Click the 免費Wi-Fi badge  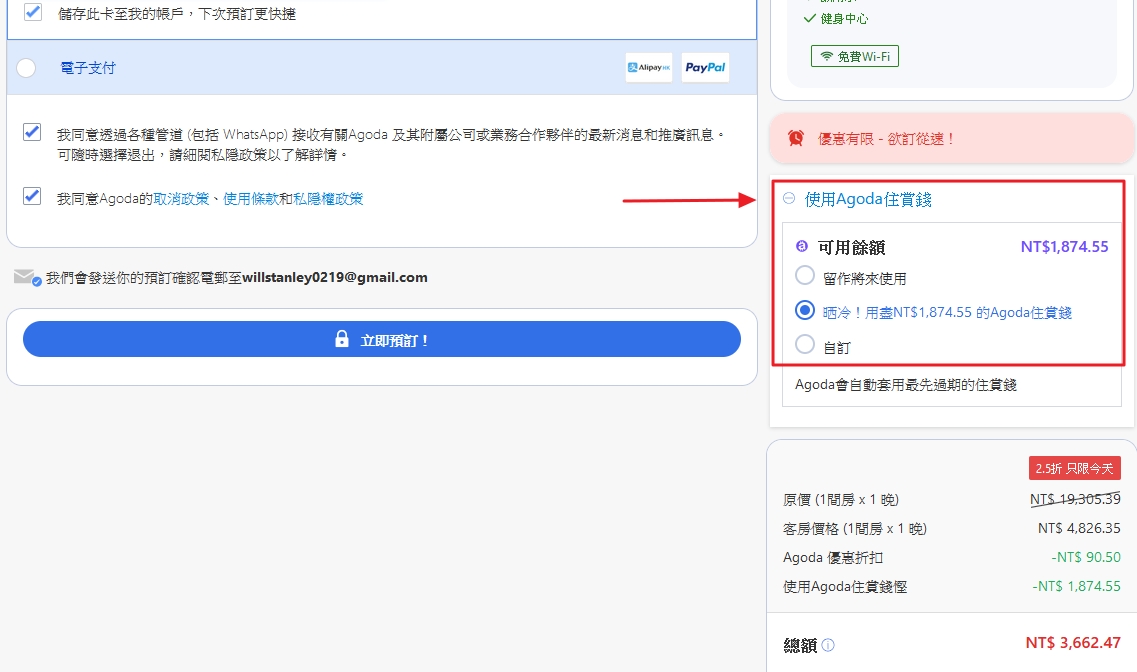[855, 56]
